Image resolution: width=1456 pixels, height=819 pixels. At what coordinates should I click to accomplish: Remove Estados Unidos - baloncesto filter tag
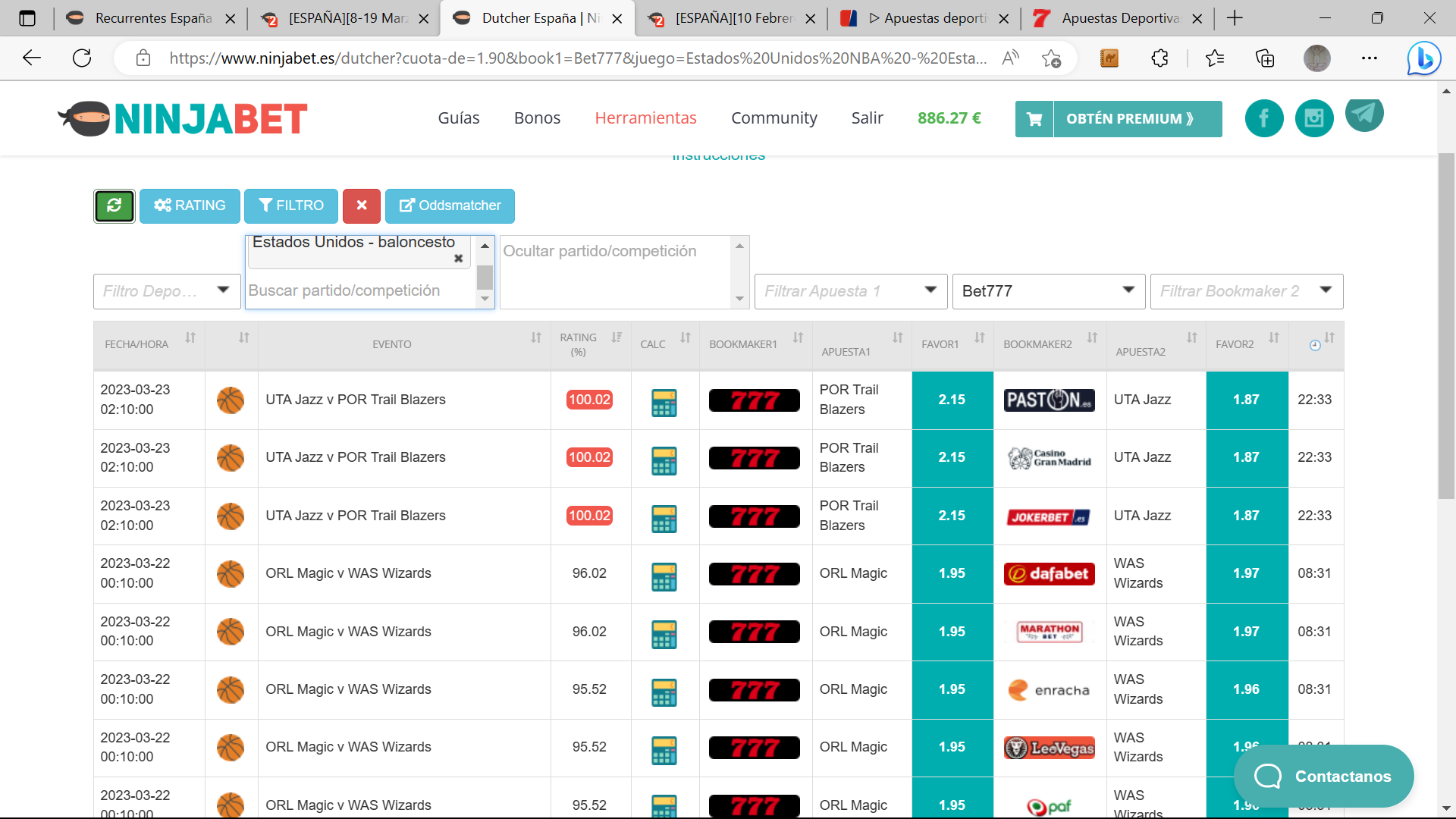pos(458,259)
